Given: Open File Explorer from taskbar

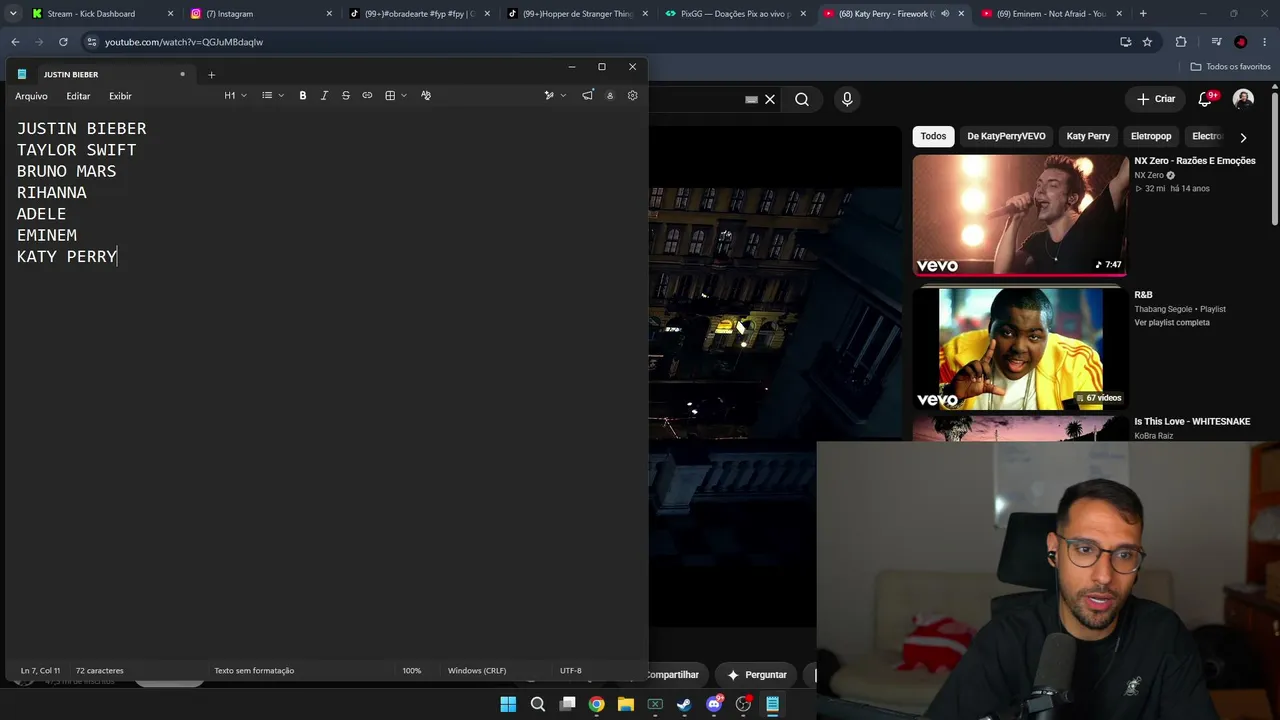Looking at the screenshot, I should [626, 704].
